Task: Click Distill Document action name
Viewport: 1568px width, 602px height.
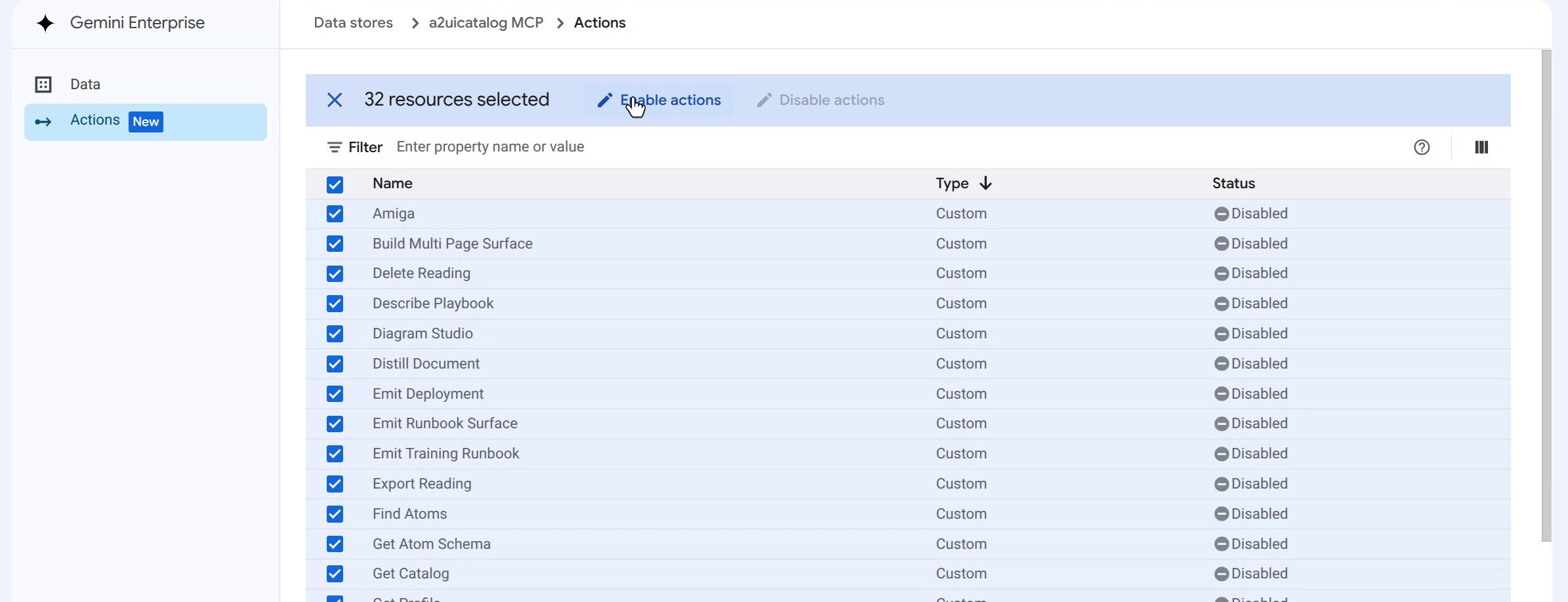Action: [x=426, y=364]
